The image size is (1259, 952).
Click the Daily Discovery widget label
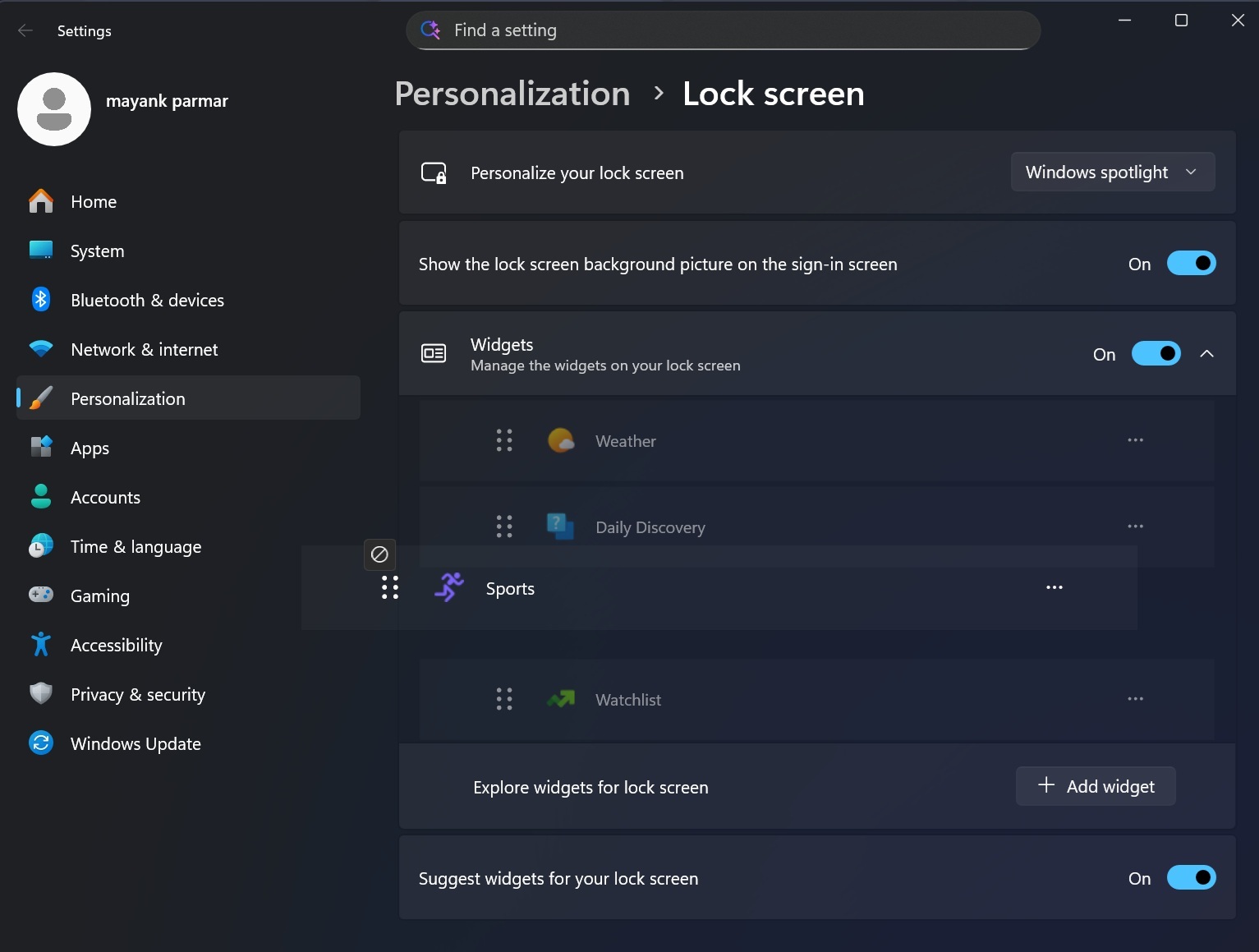pyautogui.click(x=650, y=527)
